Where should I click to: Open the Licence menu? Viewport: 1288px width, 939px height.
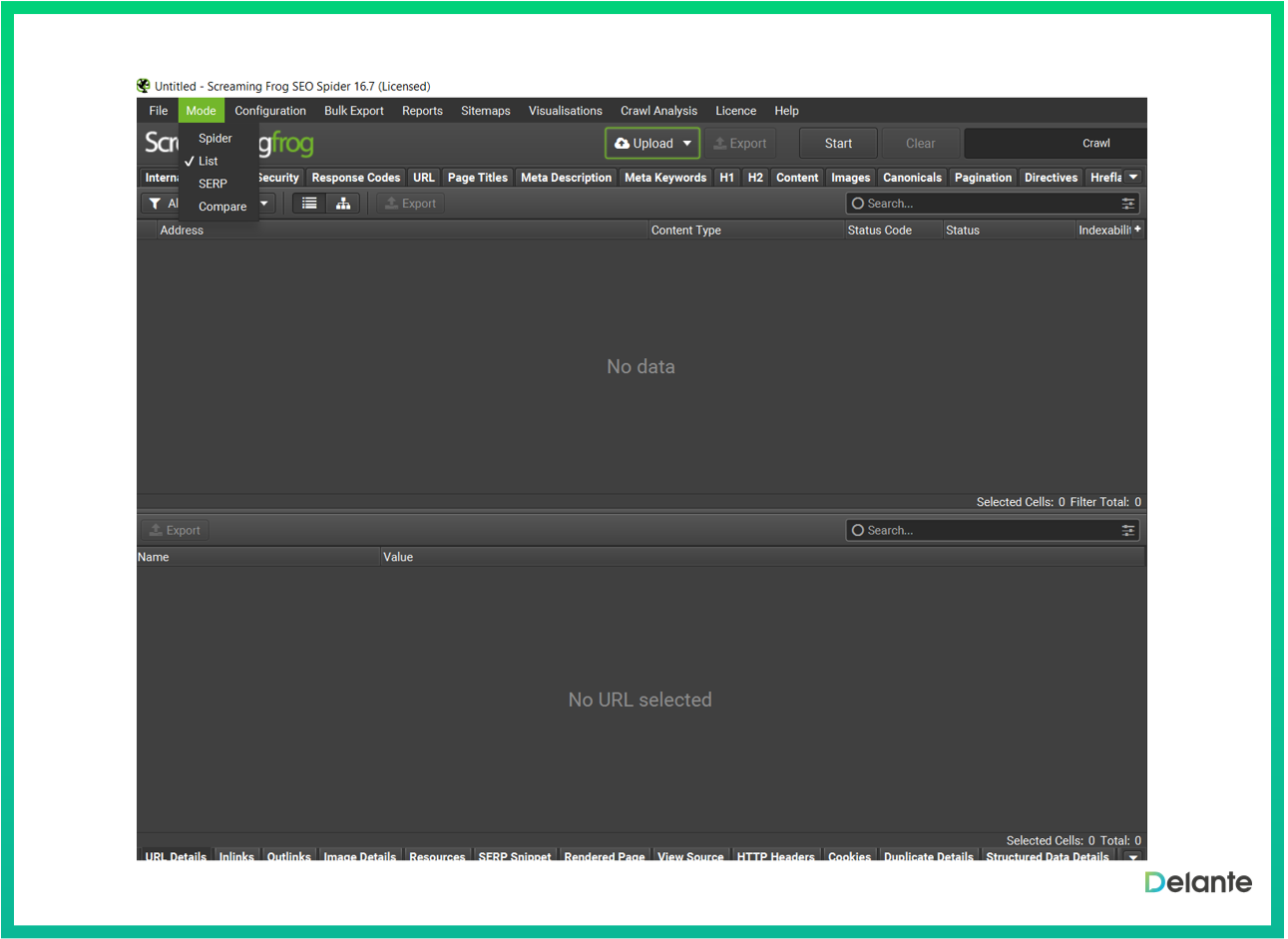(x=735, y=111)
